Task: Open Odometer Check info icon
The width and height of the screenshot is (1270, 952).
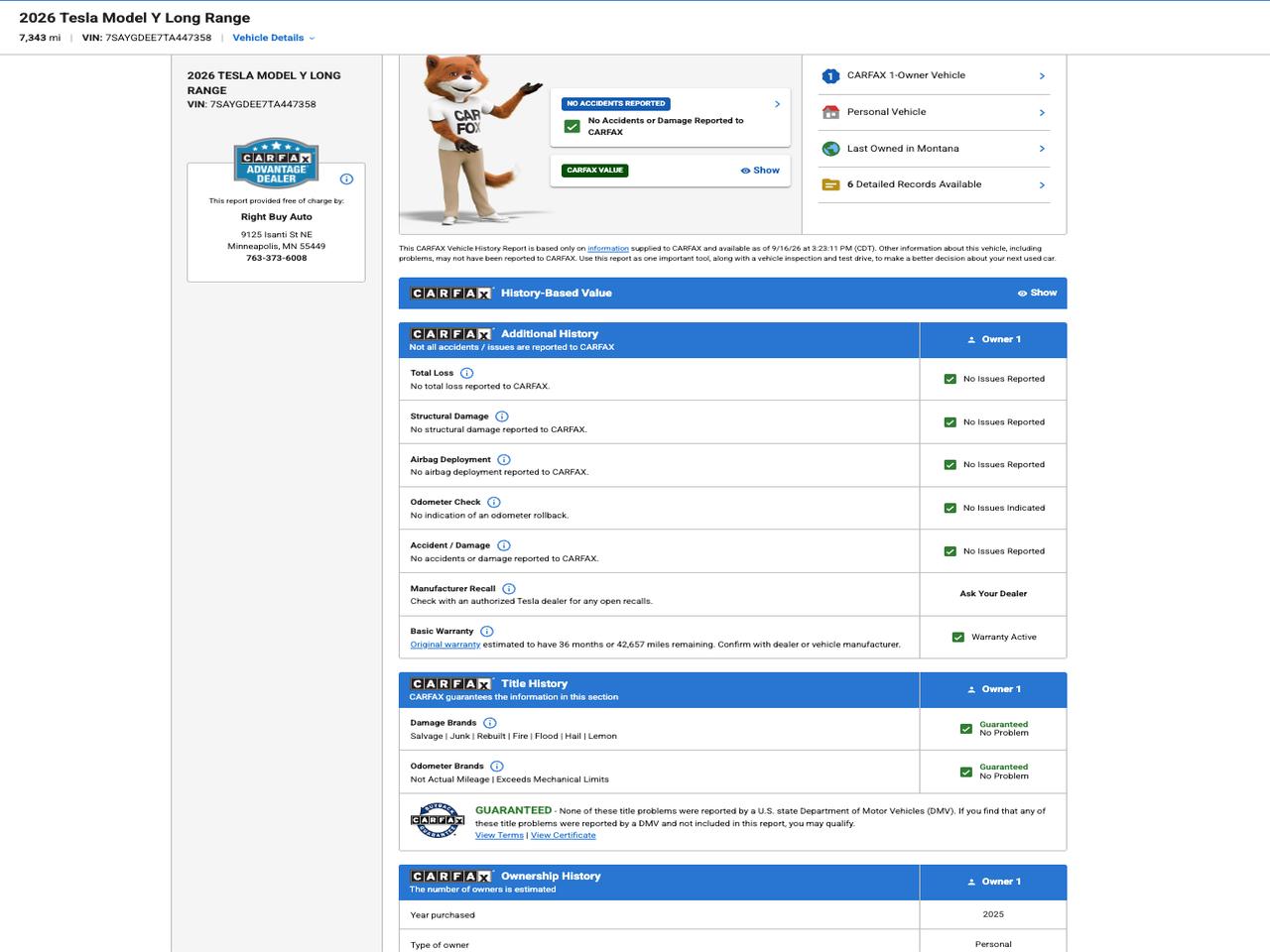Action: click(x=494, y=503)
